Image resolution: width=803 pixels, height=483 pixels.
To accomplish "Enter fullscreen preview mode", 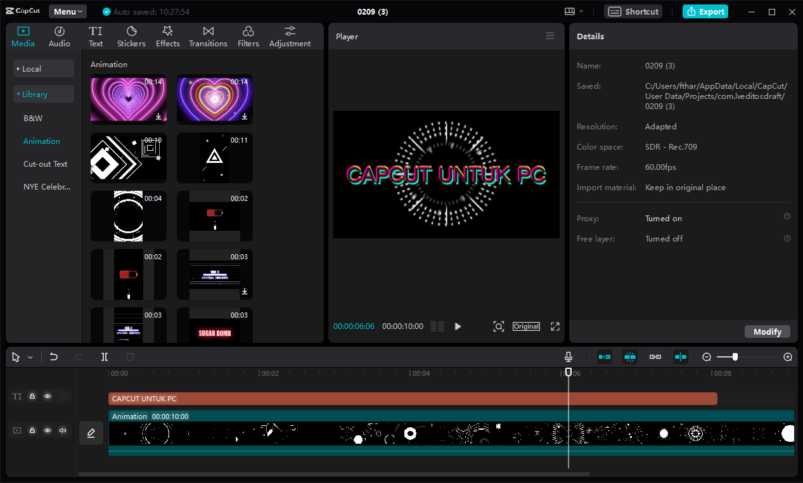I will tap(555, 326).
